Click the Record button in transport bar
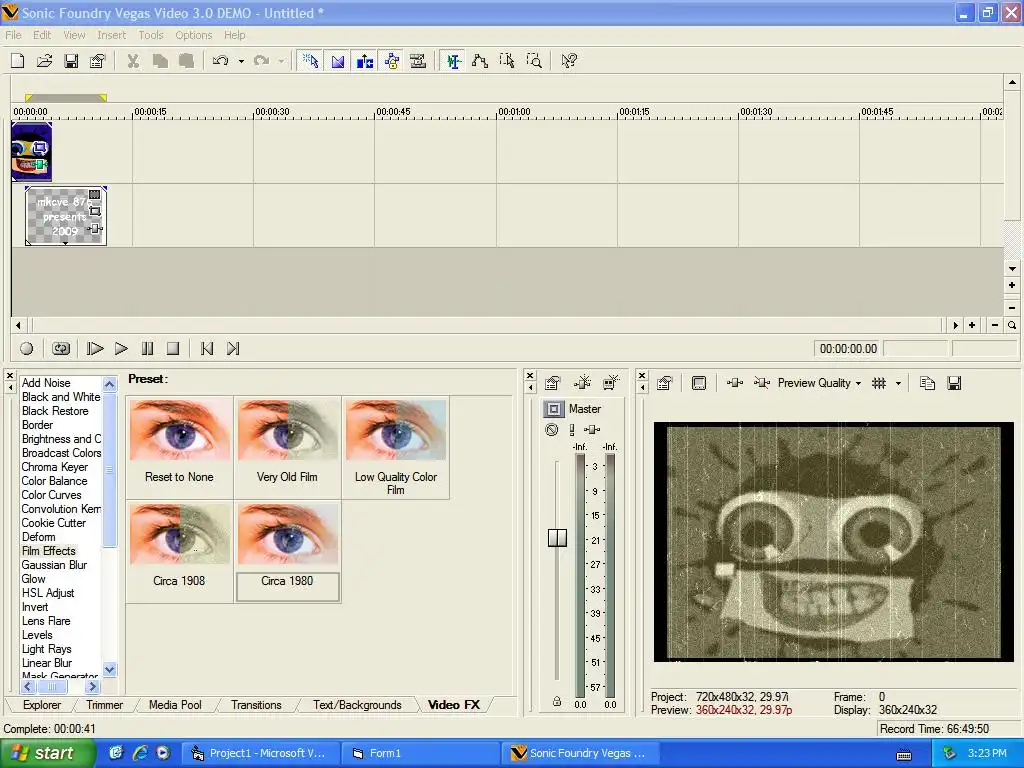This screenshot has width=1024, height=768. coord(27,349)
